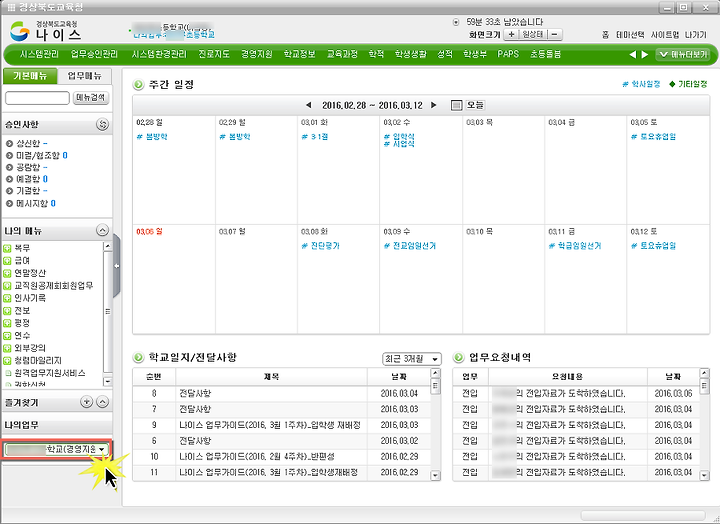Open 시스템환경관리 menu
Viewport: 720px width, 524px height.
point(159,54)
